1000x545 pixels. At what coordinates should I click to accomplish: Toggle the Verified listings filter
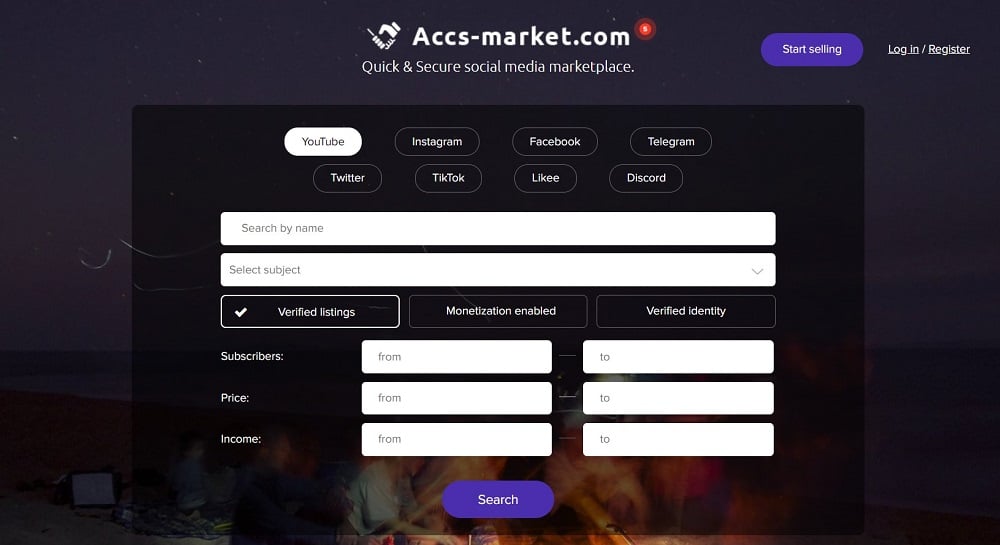click(x=310, y=311)
